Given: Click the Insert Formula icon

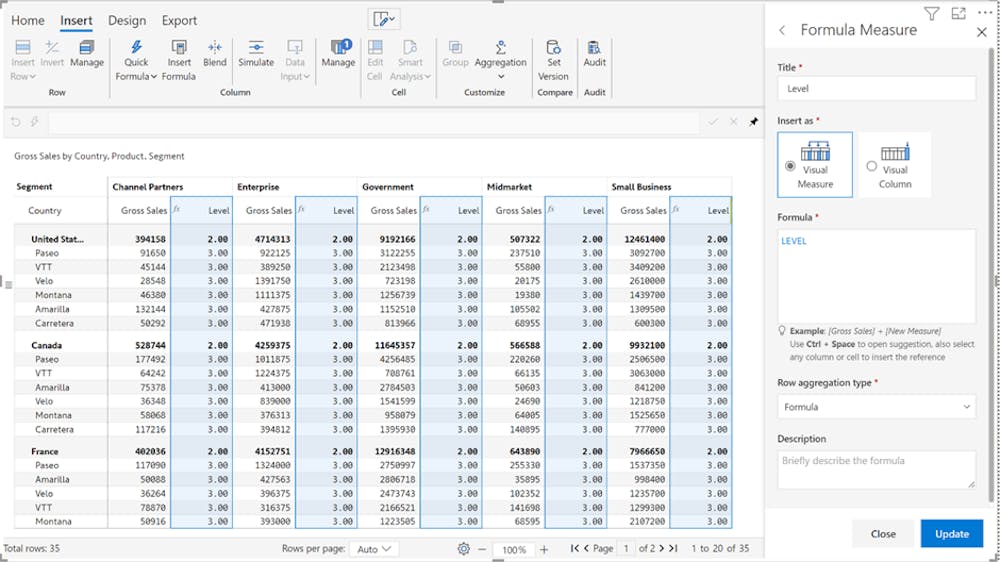Looking at the screenshot, I should coord(179,55).
